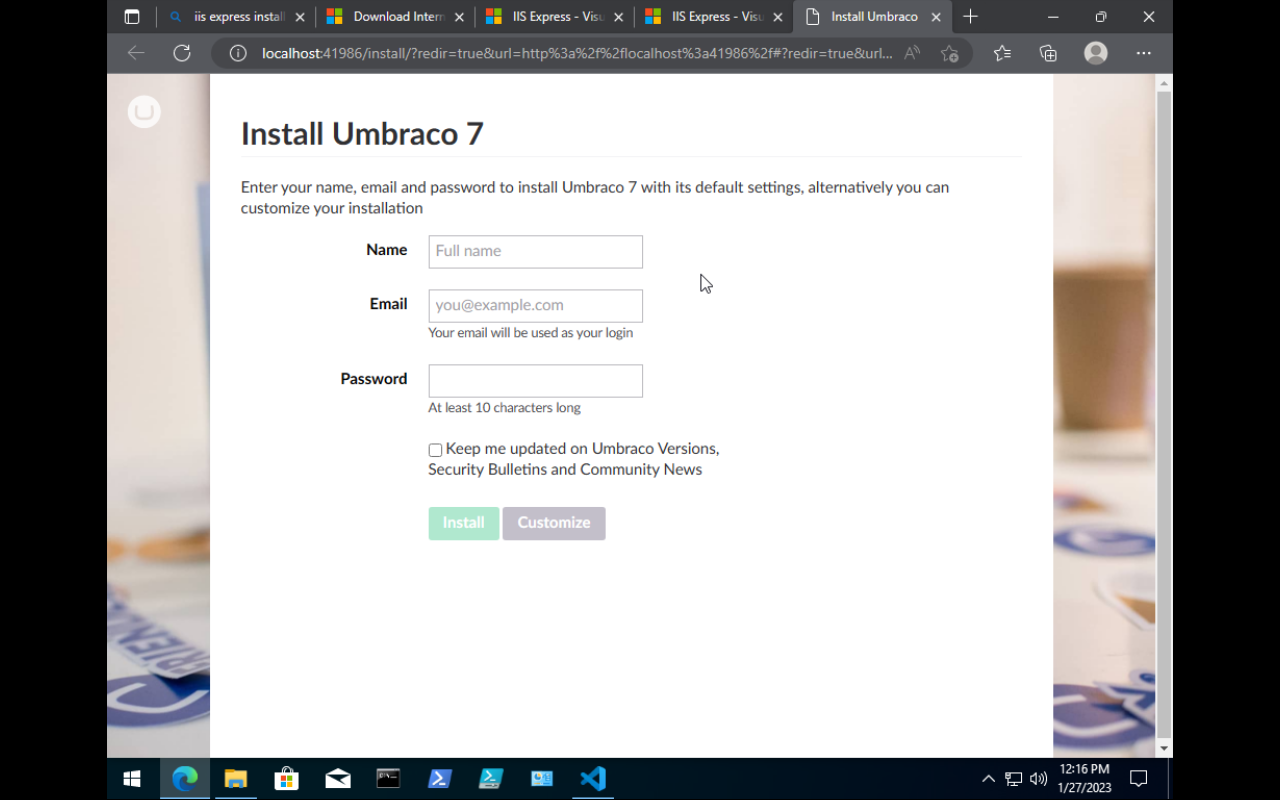Click the 'Install Umbraco 7' heading
This screenshot has height=800, width=1280.
click(362, 134)
